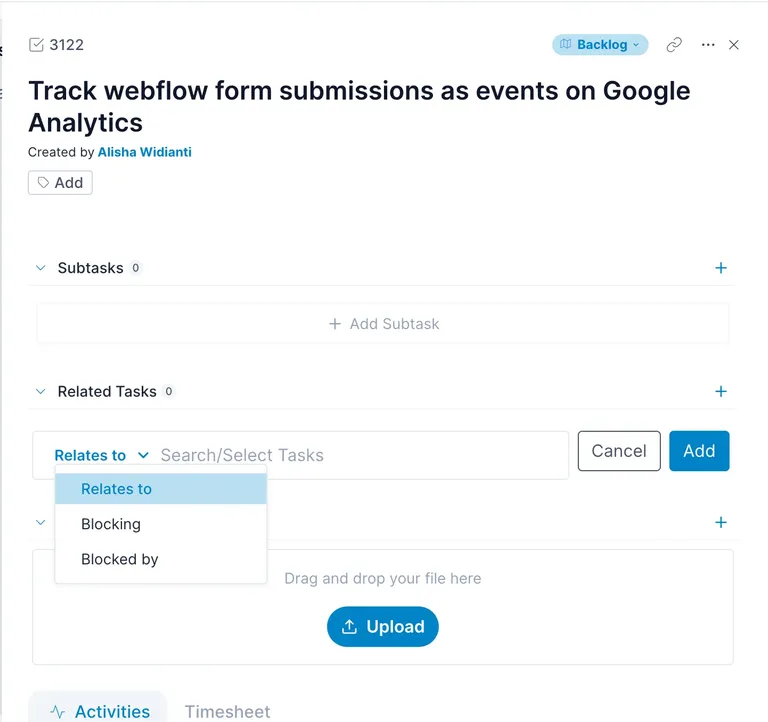This screenshot has height=722, width=768.
Task: Click the blue Upload button
Action: 383,627
